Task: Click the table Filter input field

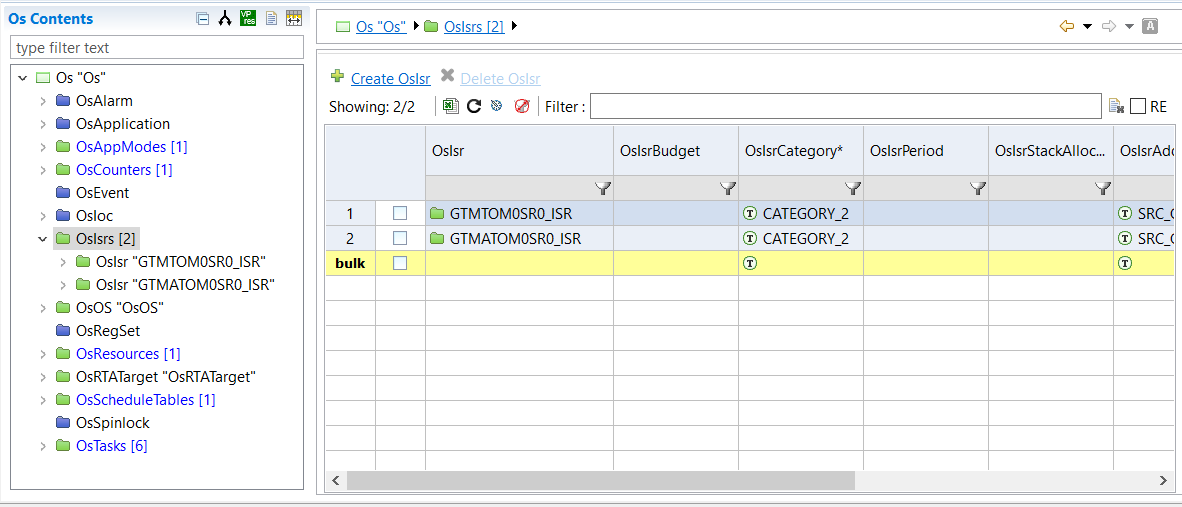Action: 847,106
